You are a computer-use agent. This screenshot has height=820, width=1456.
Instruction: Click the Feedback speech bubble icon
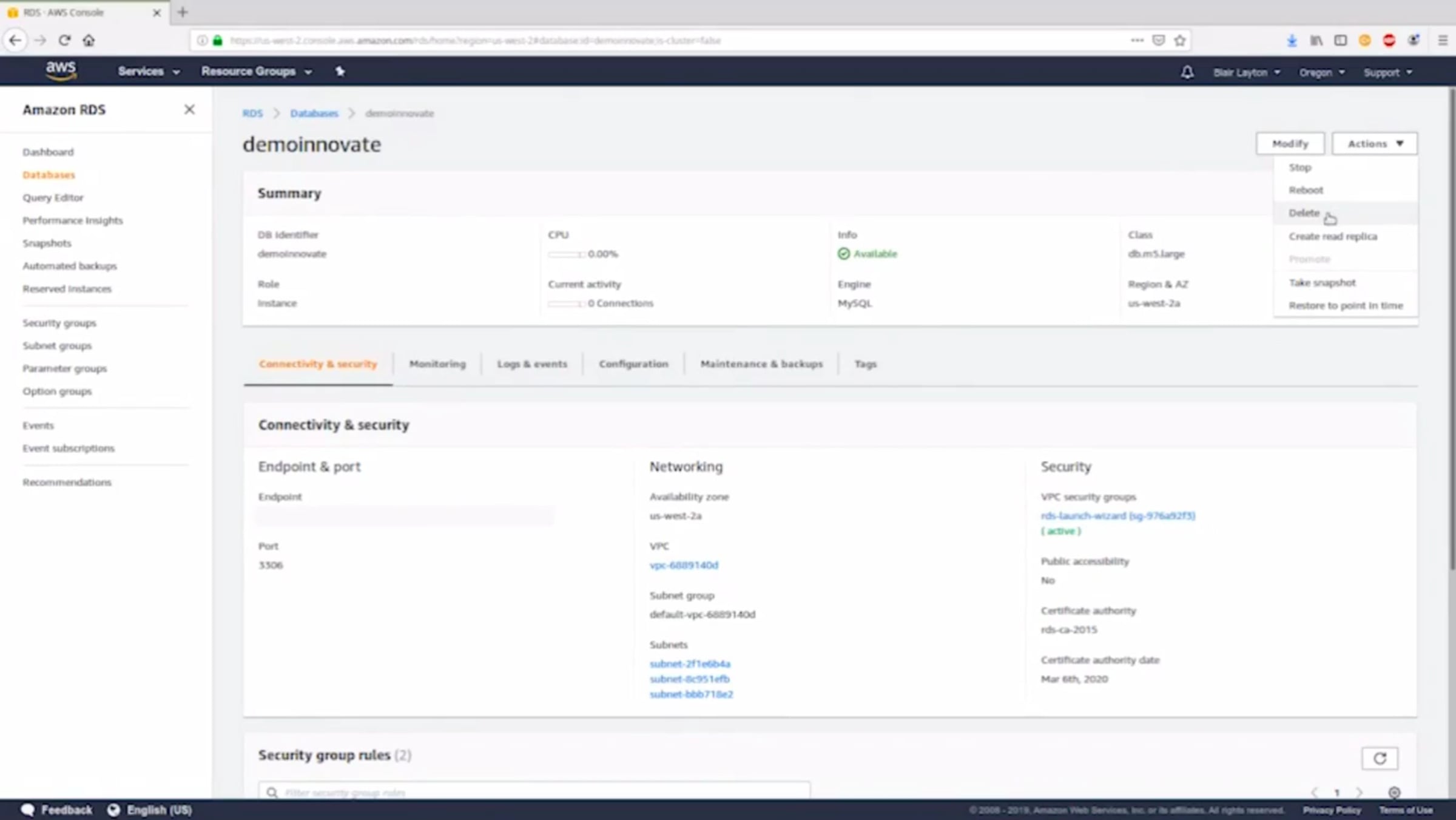click(x=28, y=810)
